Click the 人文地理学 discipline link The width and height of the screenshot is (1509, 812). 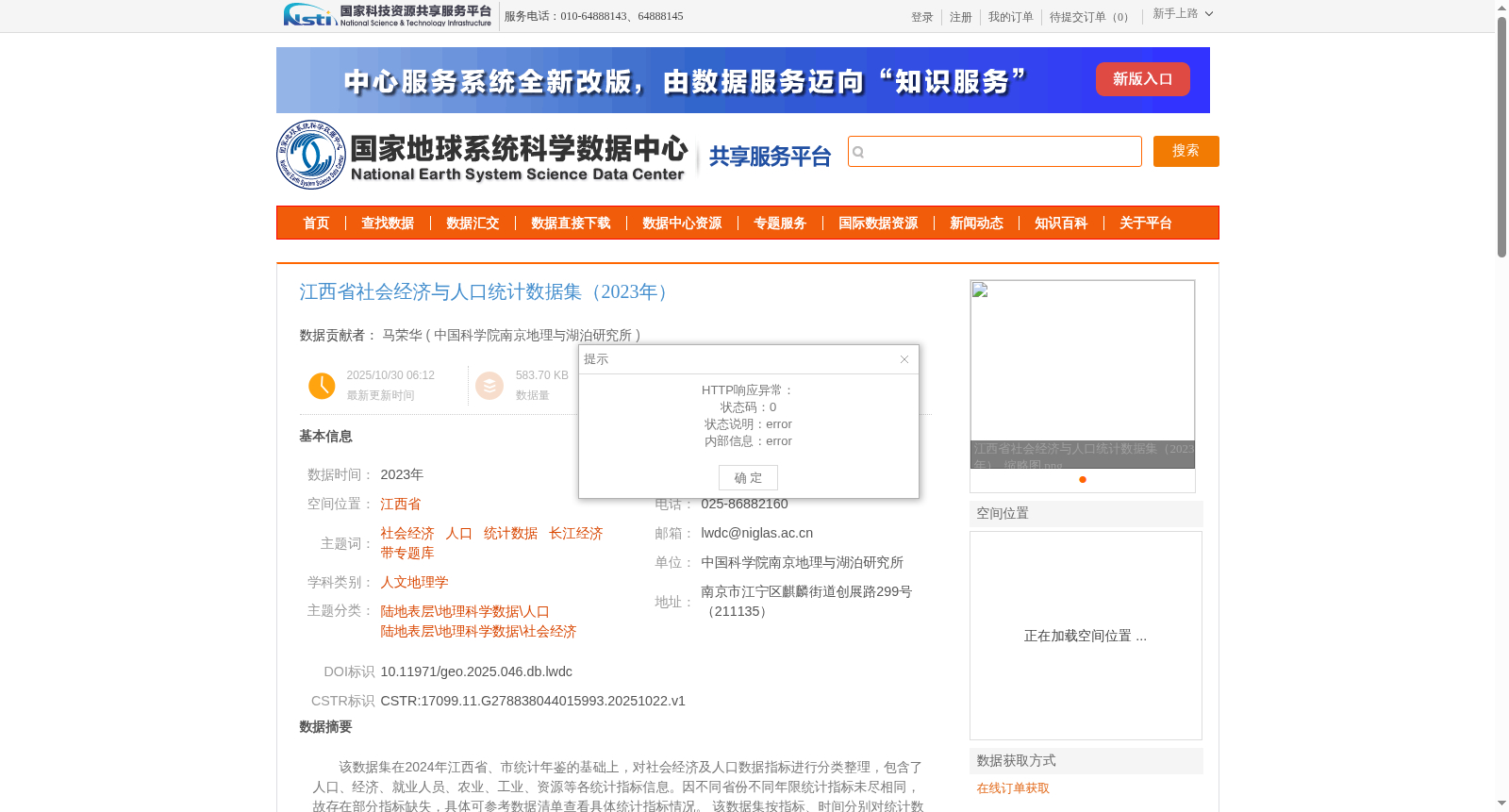click(414, 583)
